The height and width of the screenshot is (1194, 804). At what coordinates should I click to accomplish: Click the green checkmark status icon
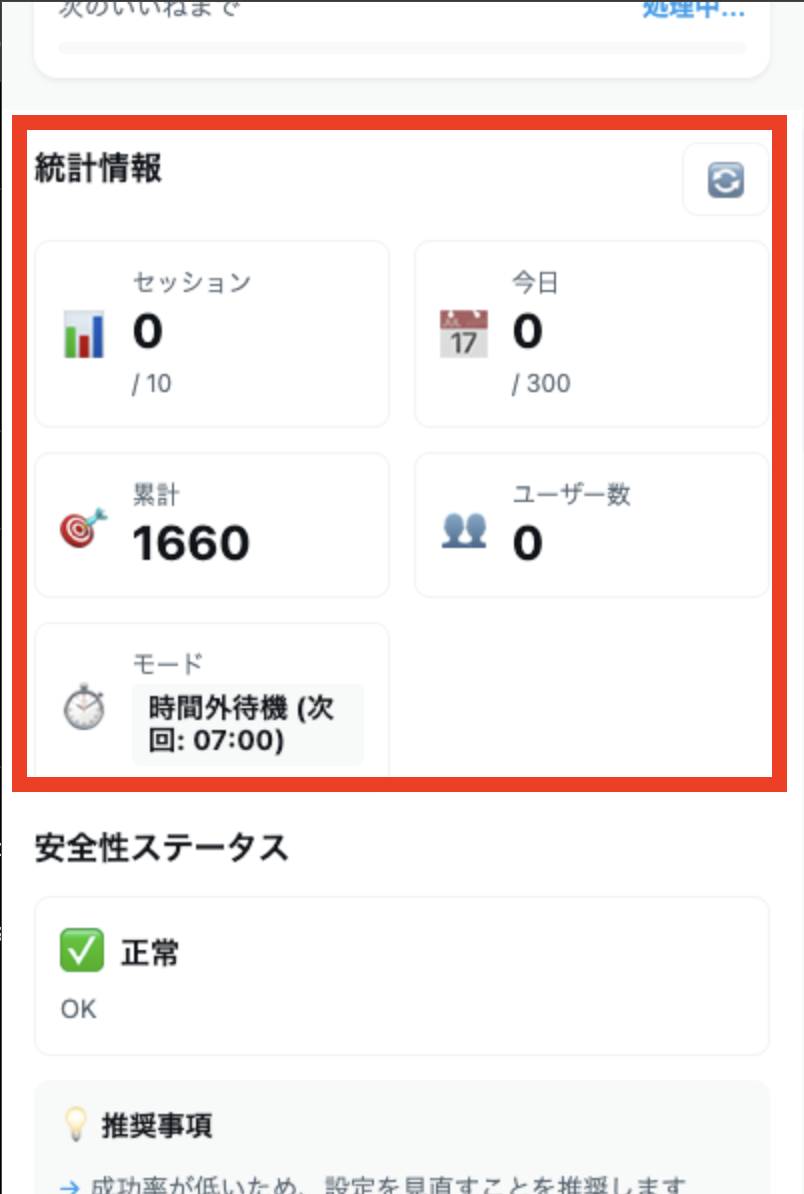[x=81, y=952]
